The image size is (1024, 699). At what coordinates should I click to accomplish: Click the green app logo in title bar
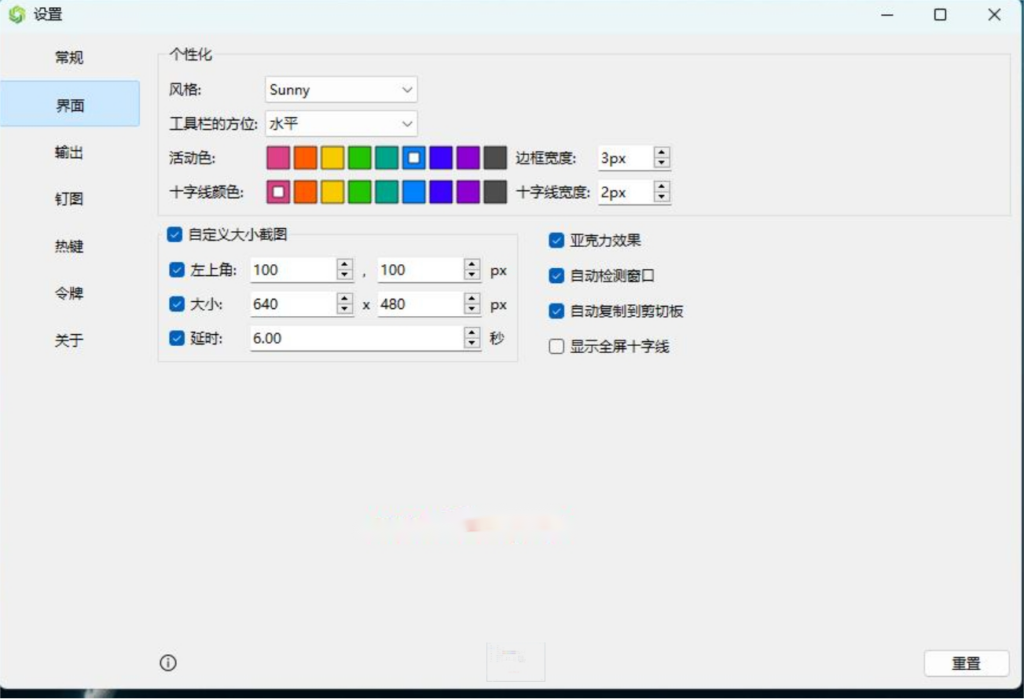[x=17, y=15]
